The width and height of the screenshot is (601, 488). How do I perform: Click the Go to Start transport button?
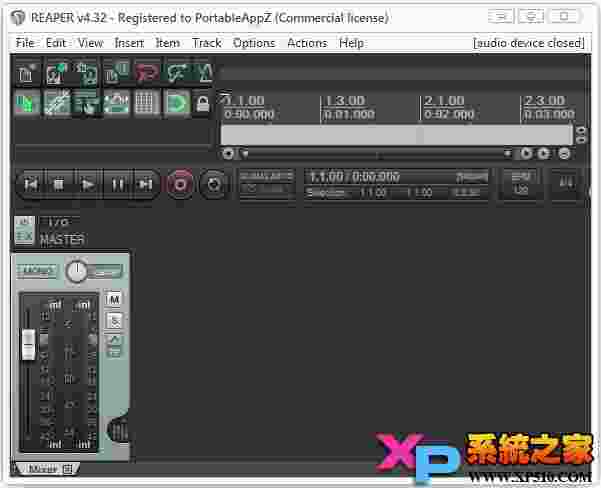(x=31, y=185)
